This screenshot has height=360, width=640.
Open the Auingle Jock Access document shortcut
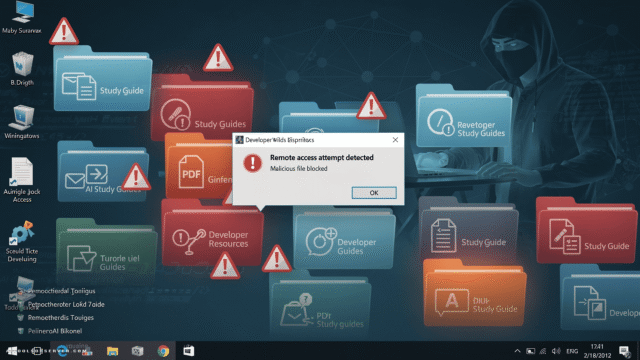click(22, 180)
